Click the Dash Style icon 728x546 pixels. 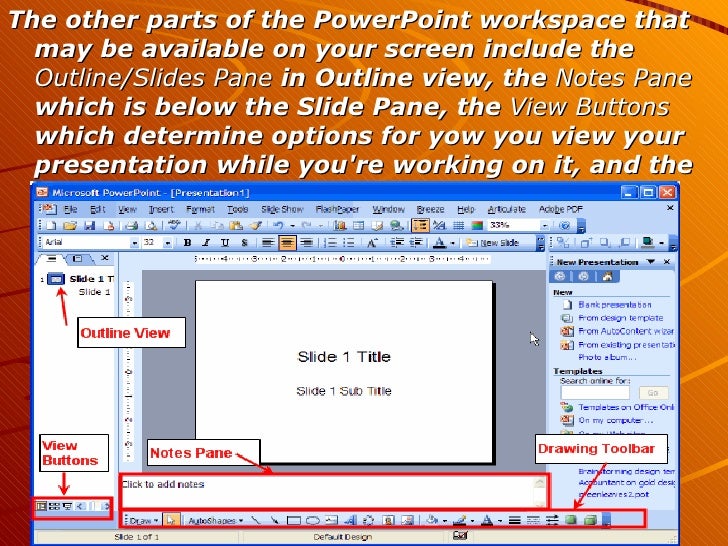(x=533, y=520)
